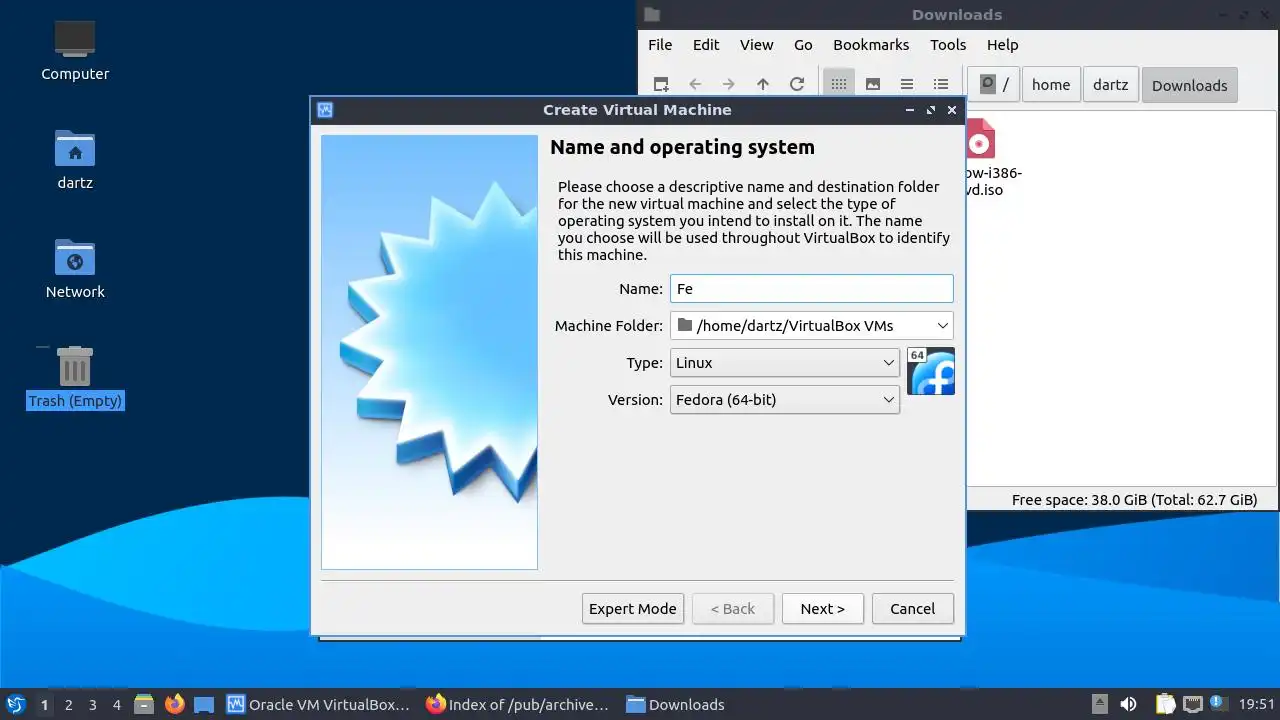The image size is (1280, 720).
Task: Cancel the Create Virtual Machine wizard
Action: click(913, 609)
